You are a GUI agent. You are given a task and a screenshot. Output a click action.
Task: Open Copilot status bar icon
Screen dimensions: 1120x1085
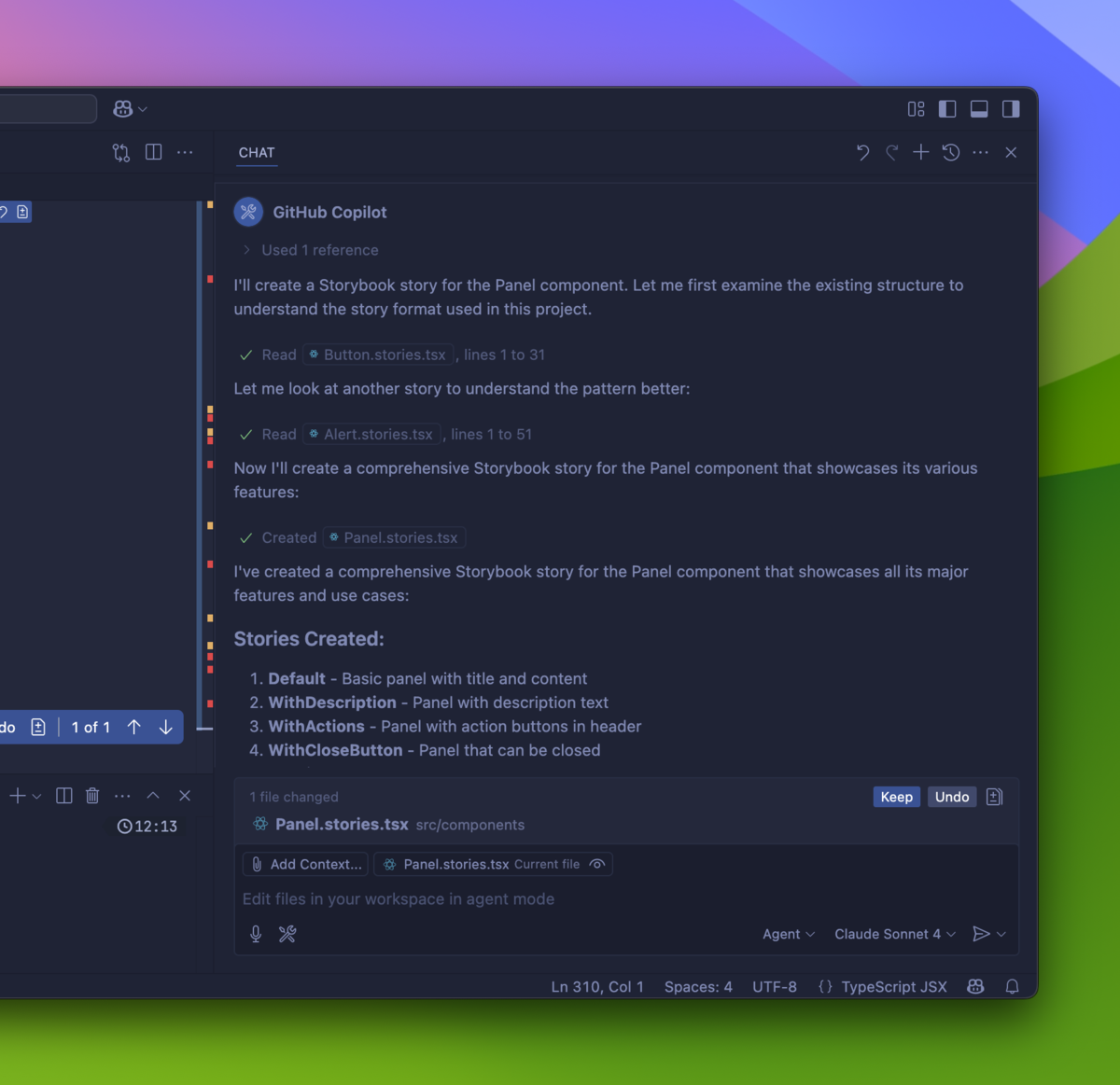(976, 987)
